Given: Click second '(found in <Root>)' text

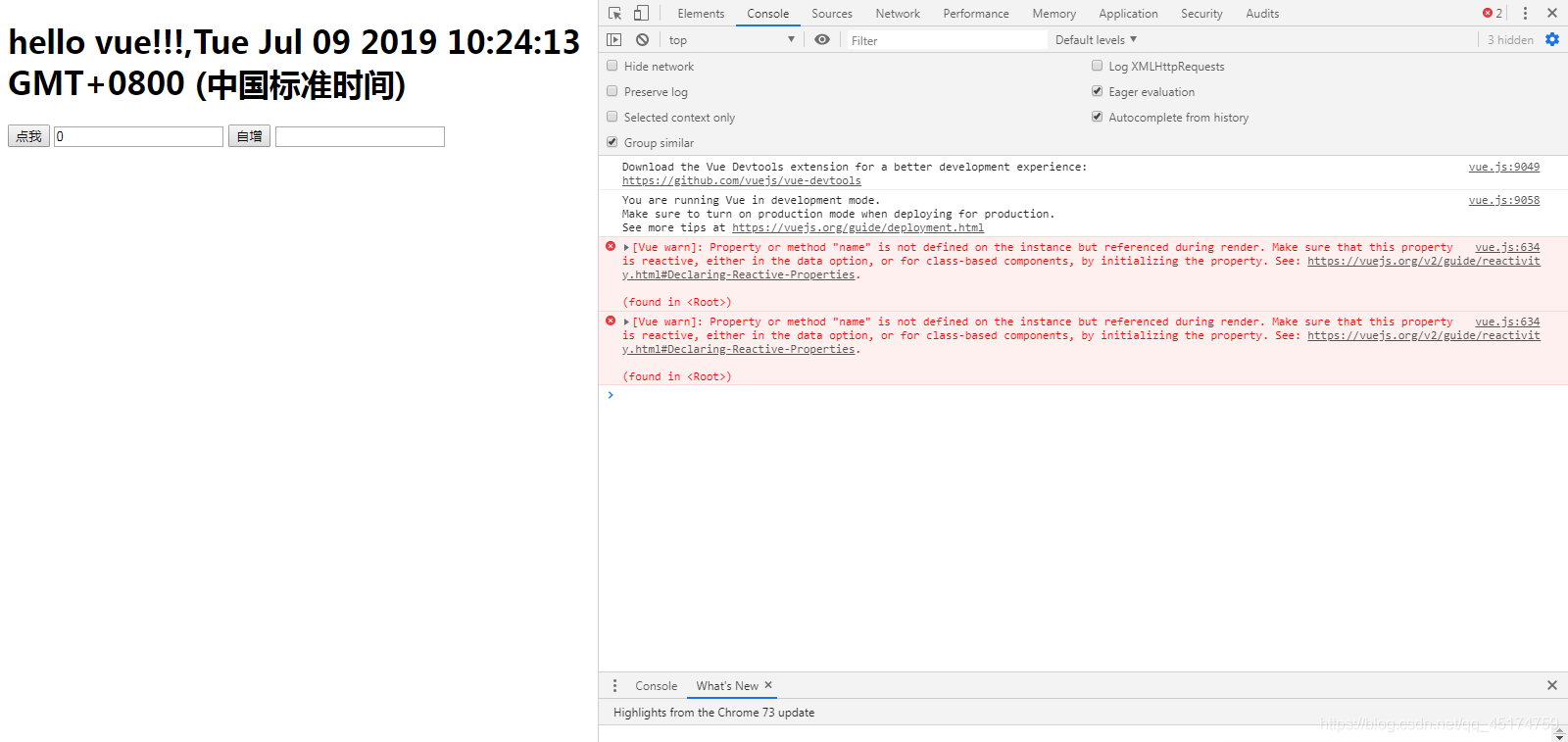Looking at the screenshot, I should click(x=677, y=377).
